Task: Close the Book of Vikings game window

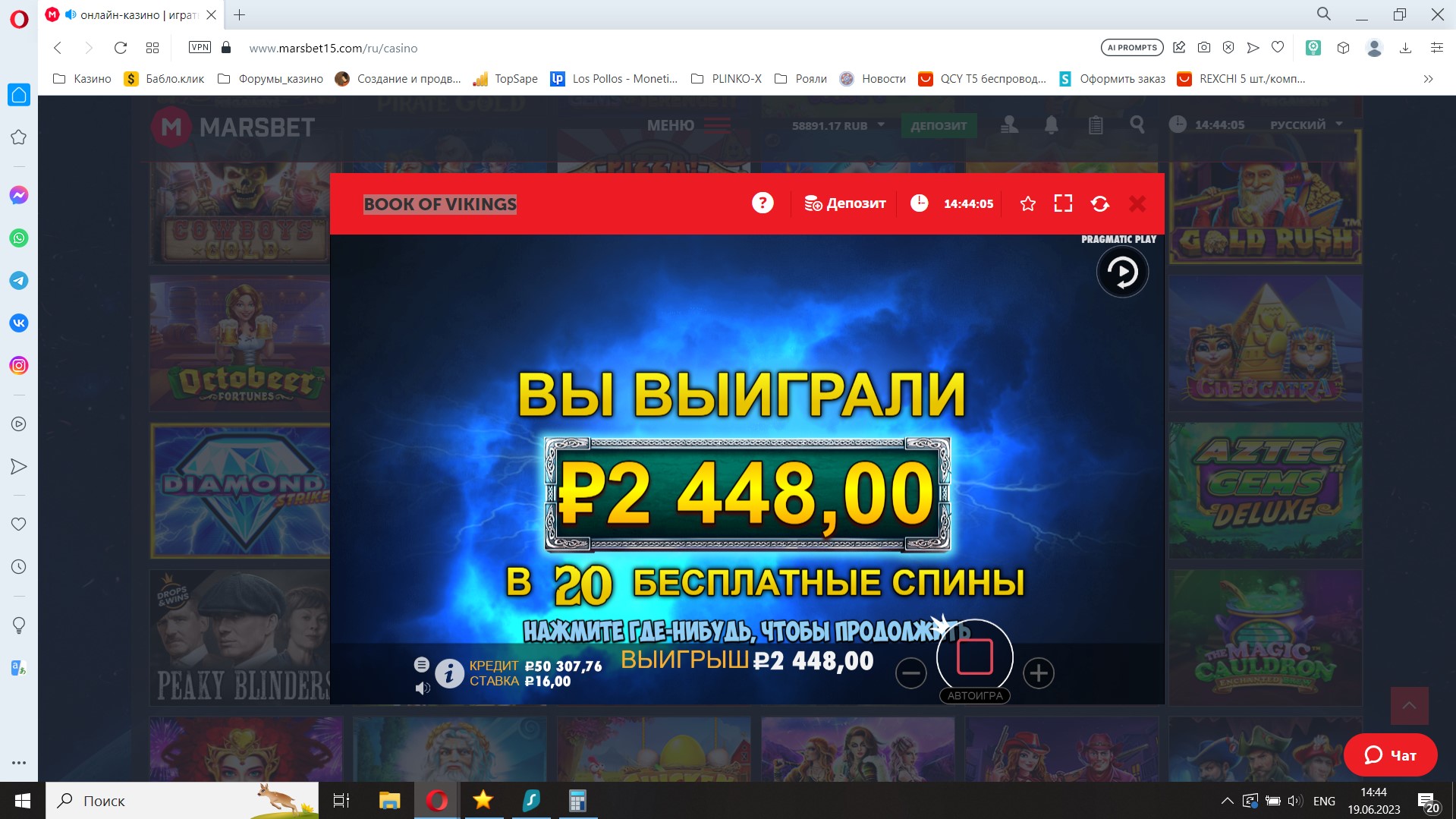Action: [1137, 203]
